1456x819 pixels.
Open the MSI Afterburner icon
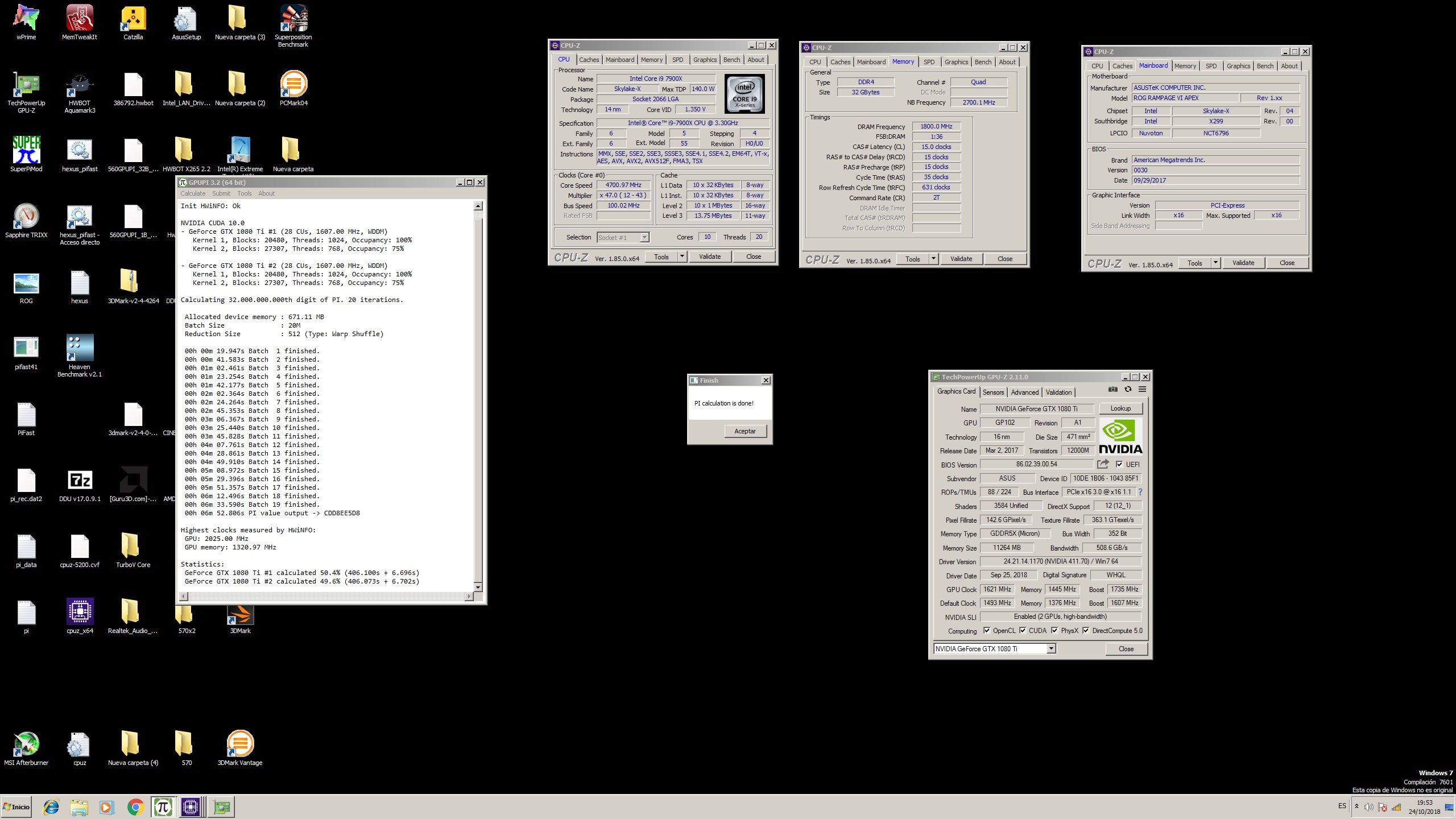pyautogui.click(x=26, y=747)
